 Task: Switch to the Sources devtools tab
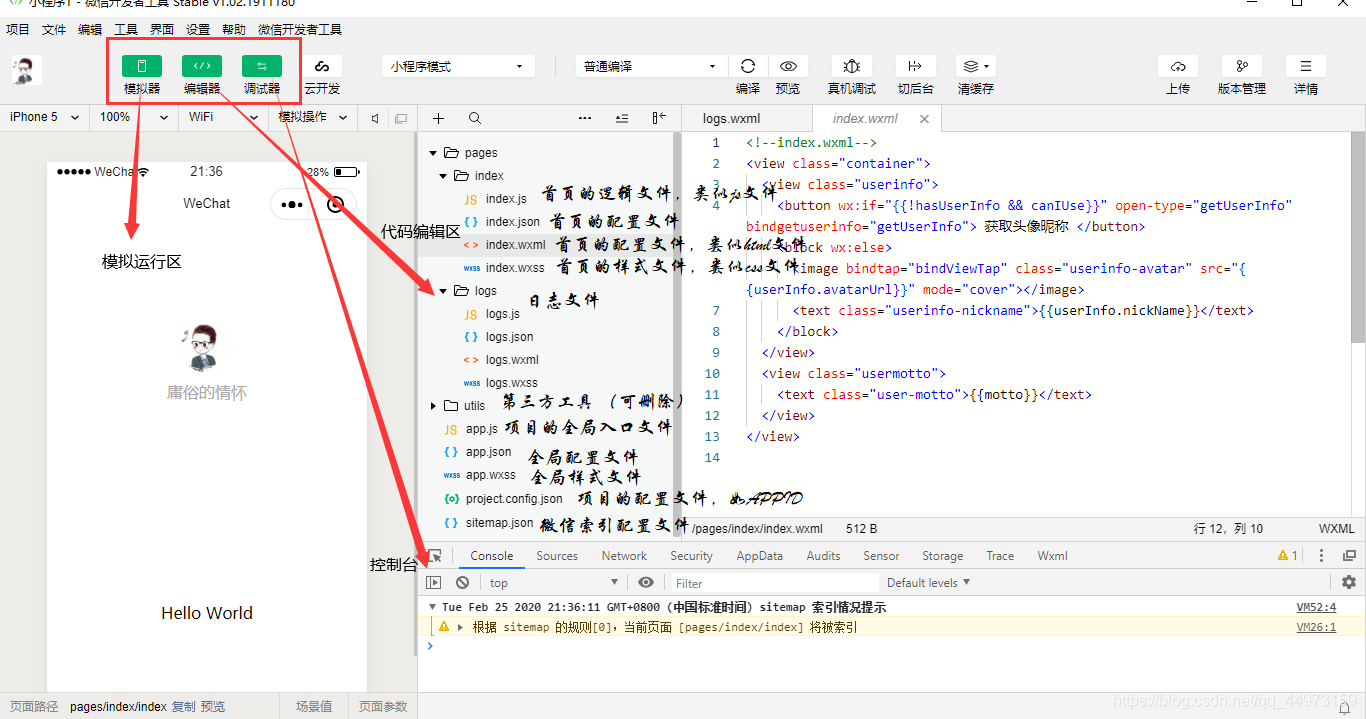(557, 556)
